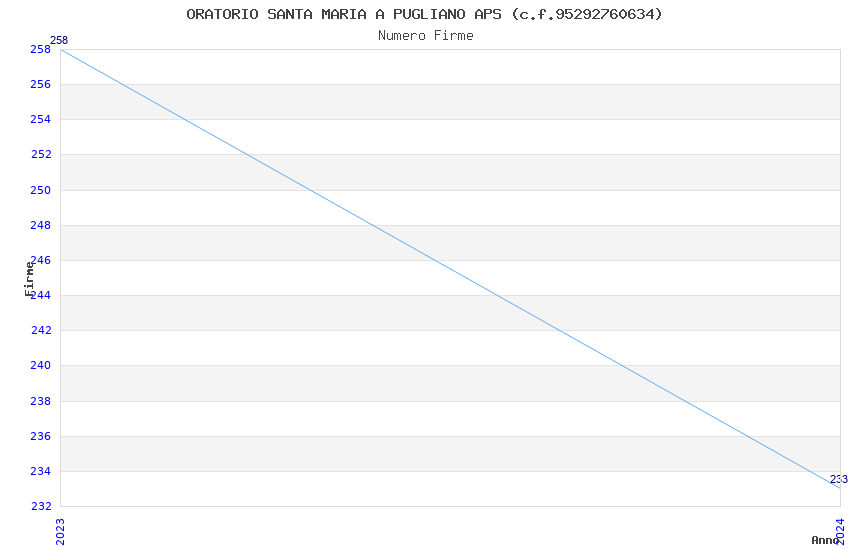850x550 pixels.
Task: Click the 233 data point label
Action: 839,479
